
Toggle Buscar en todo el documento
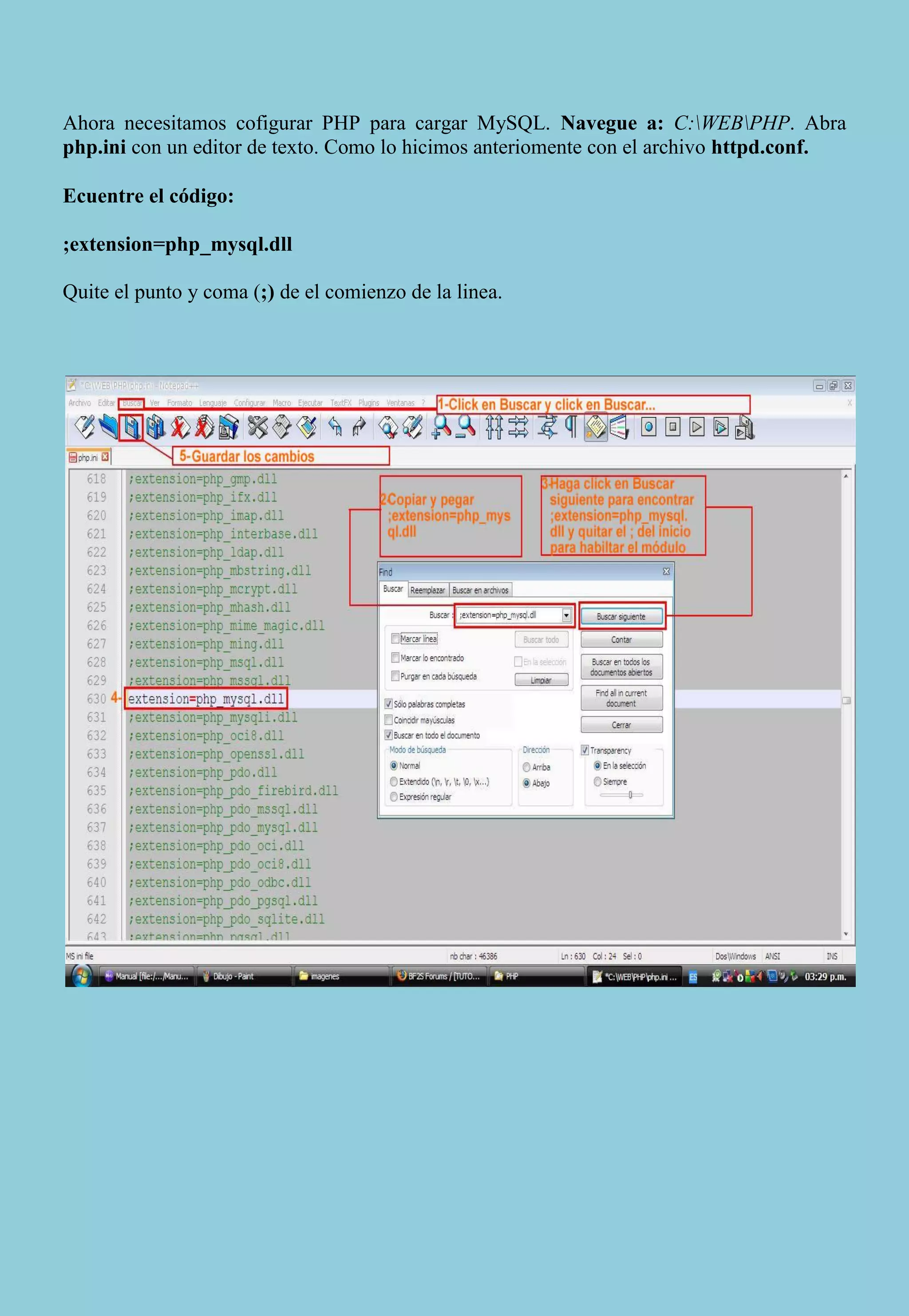[x=388, y=735]
